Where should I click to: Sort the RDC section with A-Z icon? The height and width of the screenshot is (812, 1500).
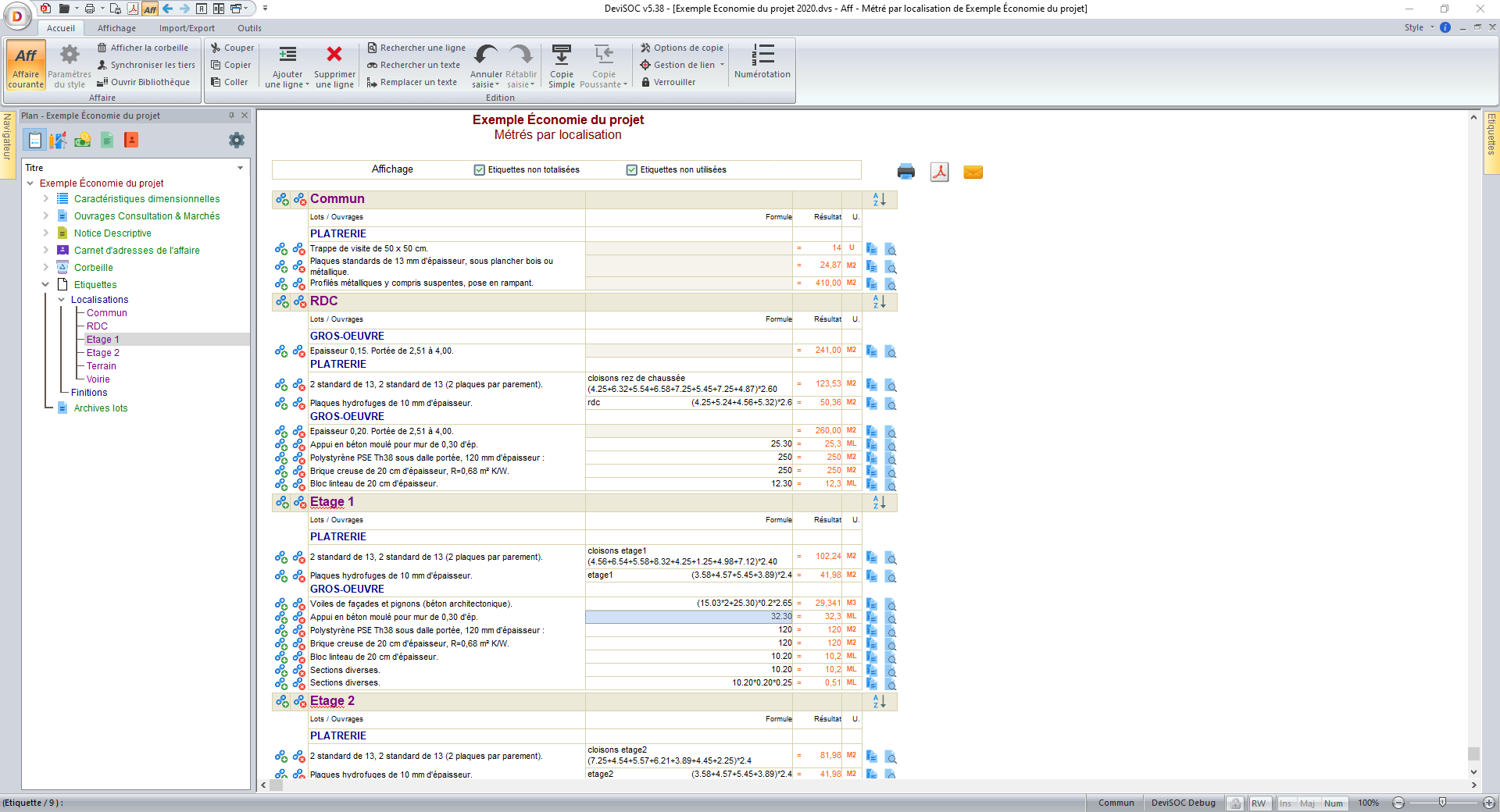click(879, 301)
